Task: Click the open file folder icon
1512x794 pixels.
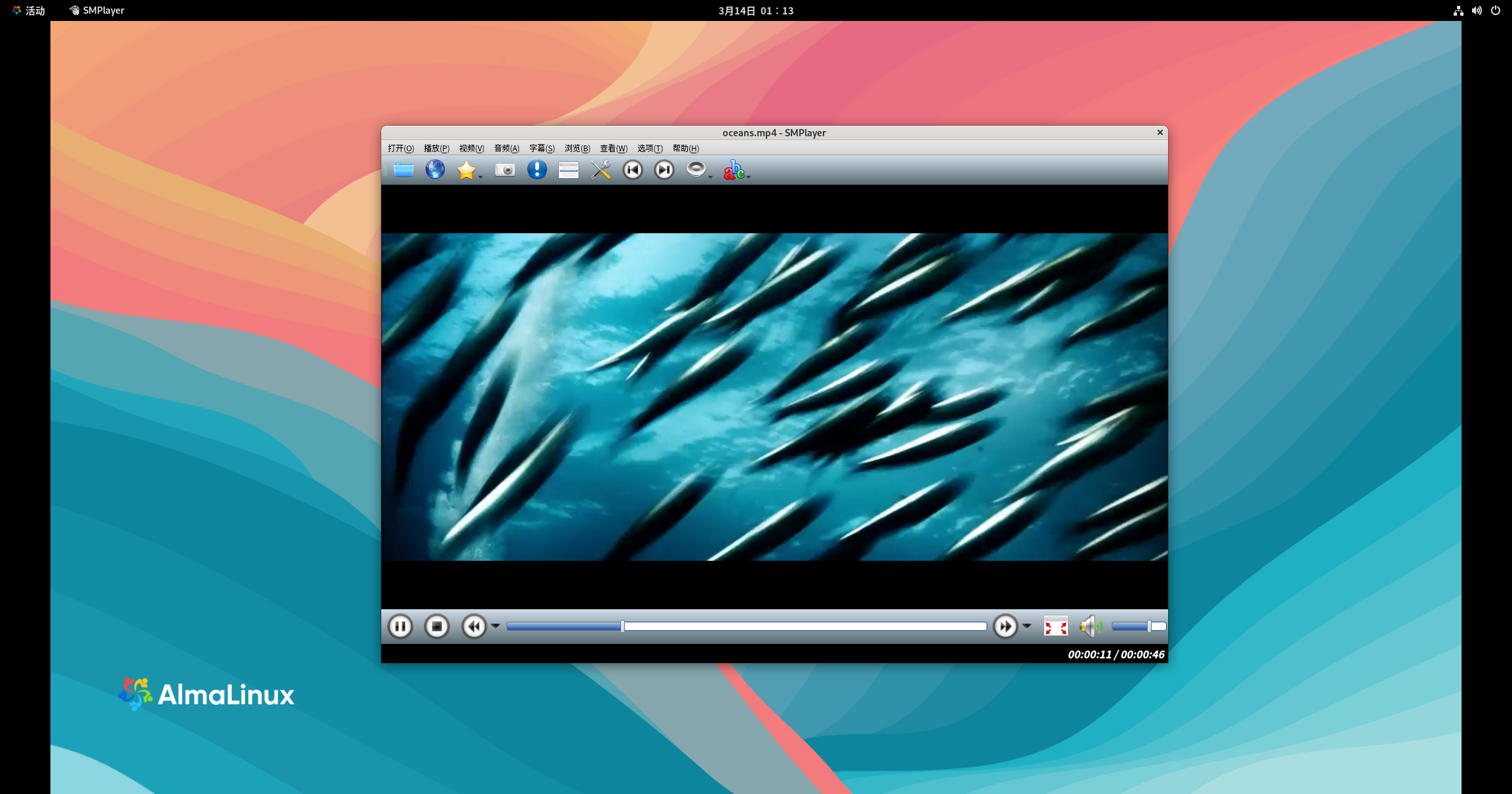Action: [404, 170]
